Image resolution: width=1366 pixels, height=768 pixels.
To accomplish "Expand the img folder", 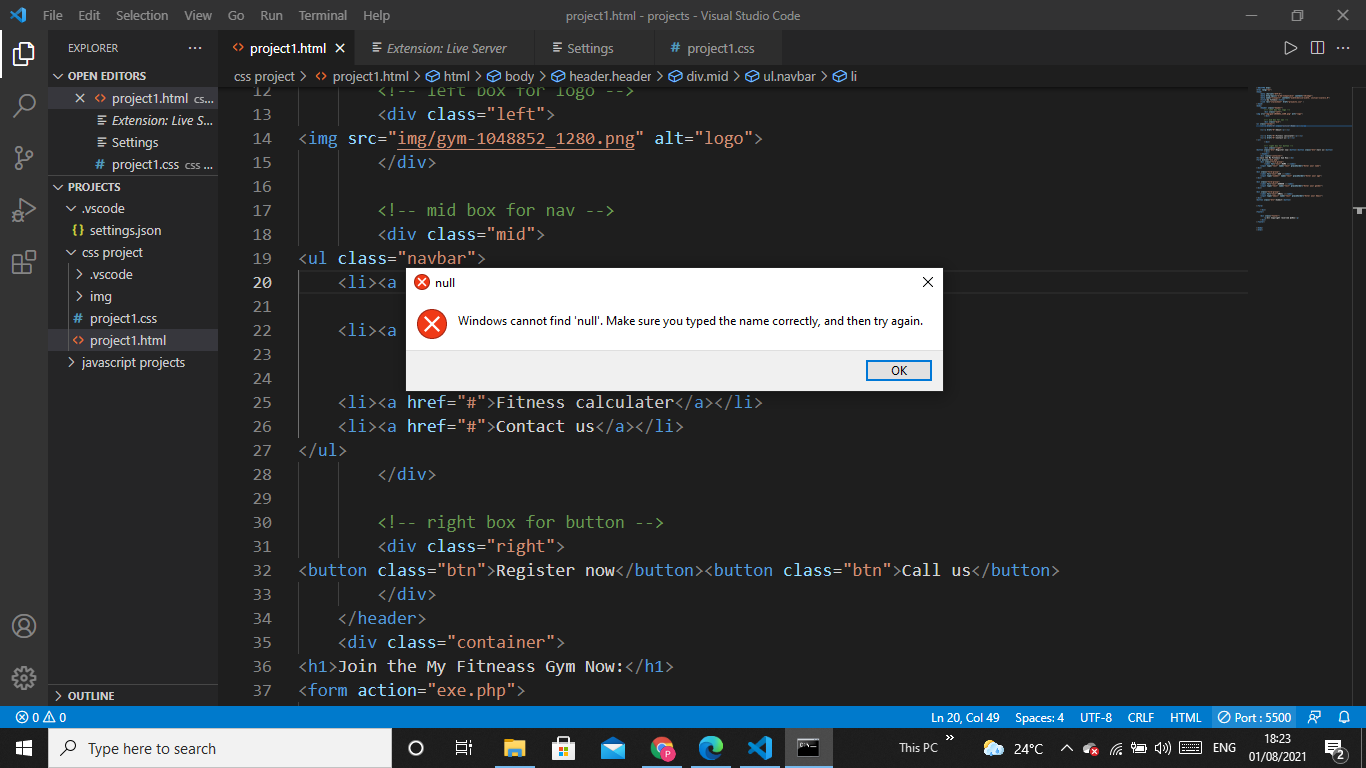I will pos(100,296).
